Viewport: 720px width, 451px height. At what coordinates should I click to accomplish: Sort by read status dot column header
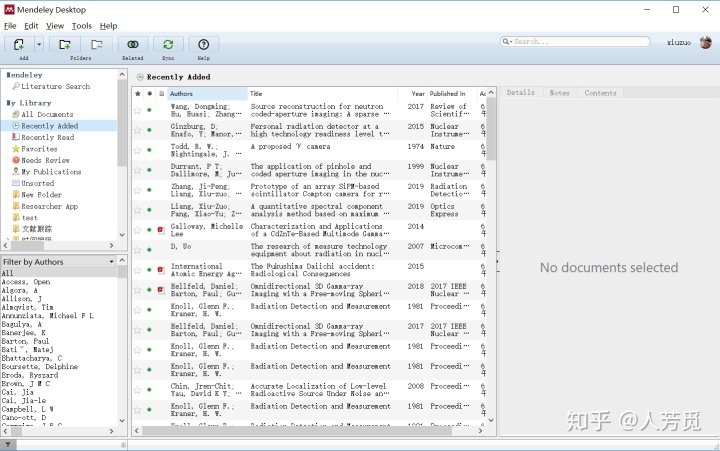[x=149, y=94]
